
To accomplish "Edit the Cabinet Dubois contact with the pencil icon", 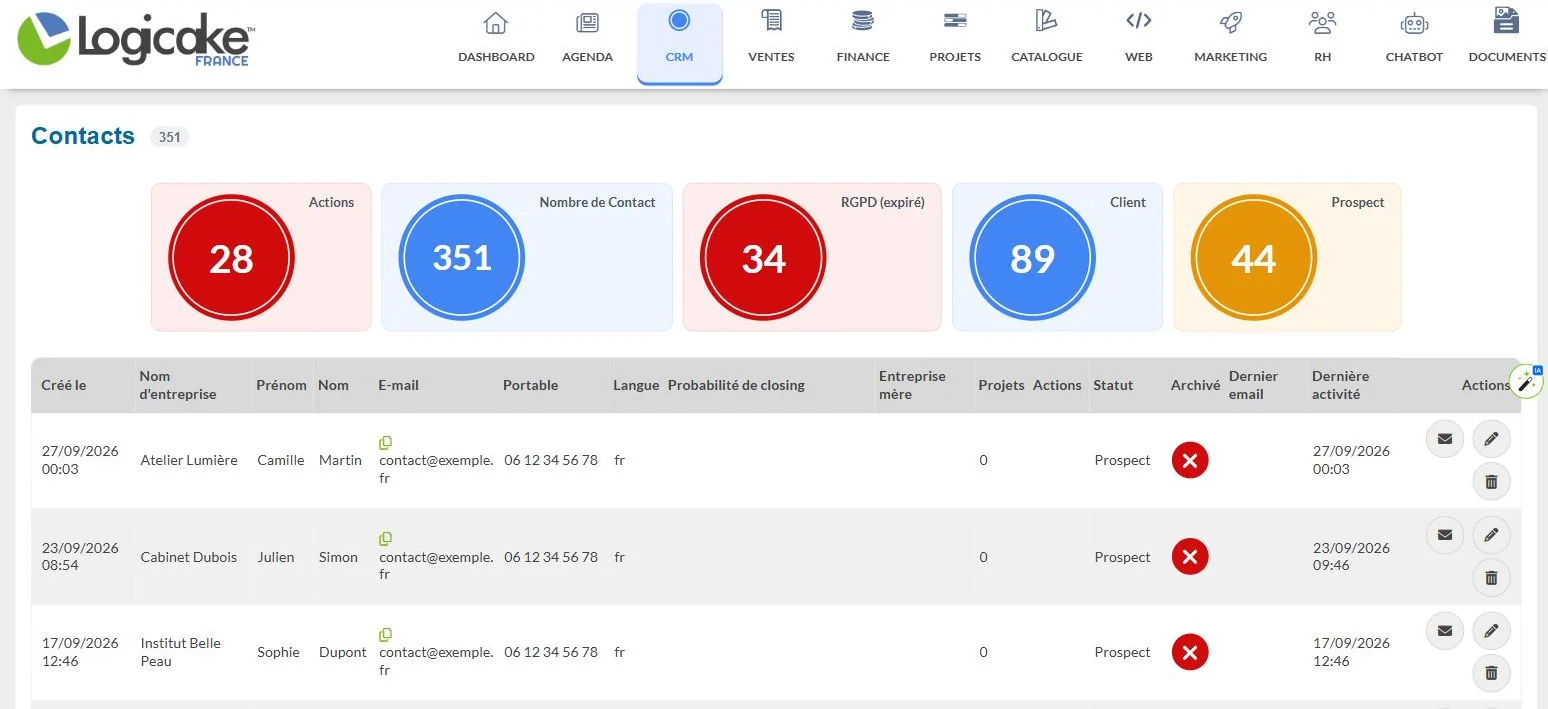I will (x=1491, y=535).
